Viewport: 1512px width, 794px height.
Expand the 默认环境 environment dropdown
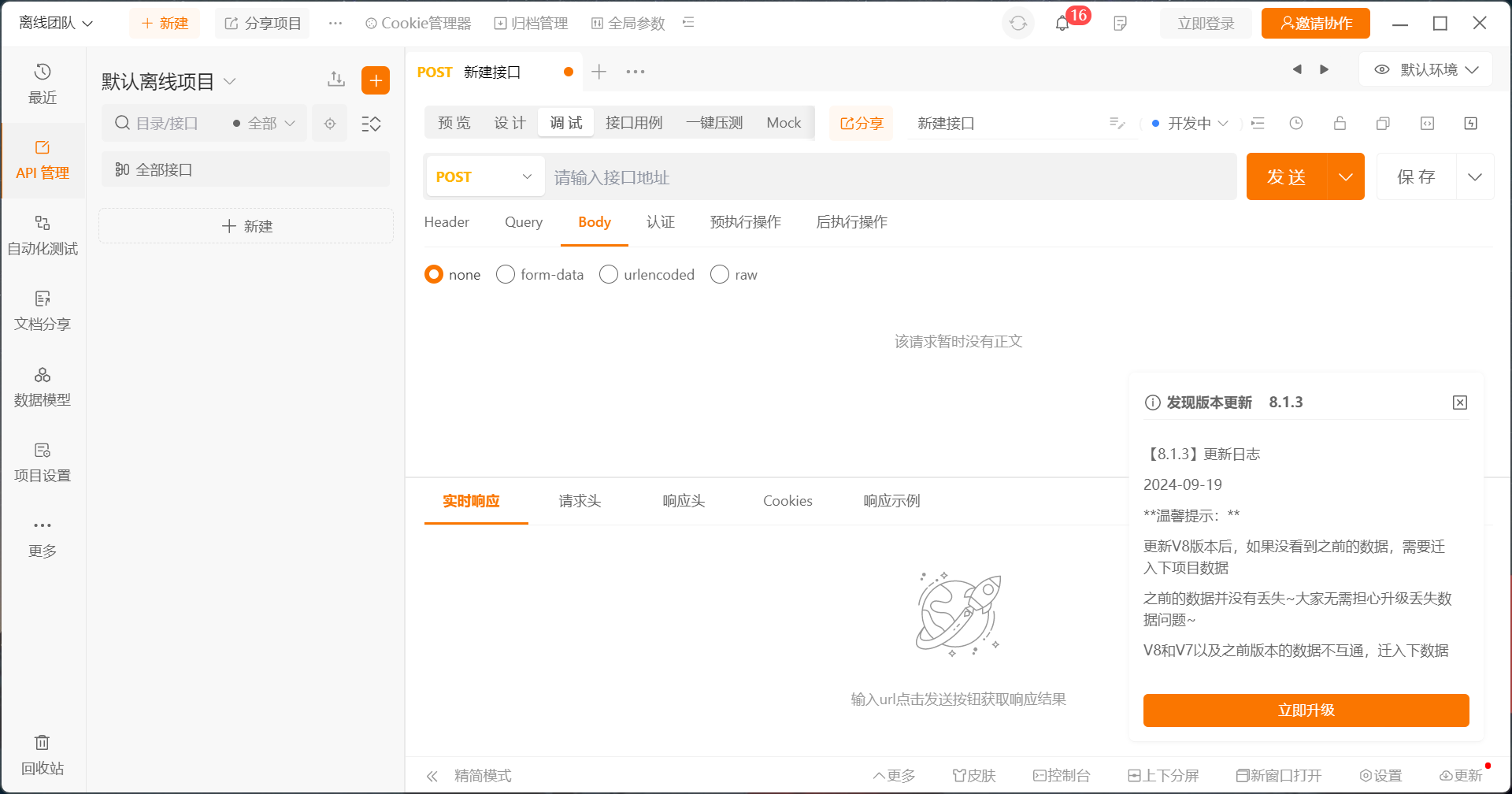[1427, 70]
